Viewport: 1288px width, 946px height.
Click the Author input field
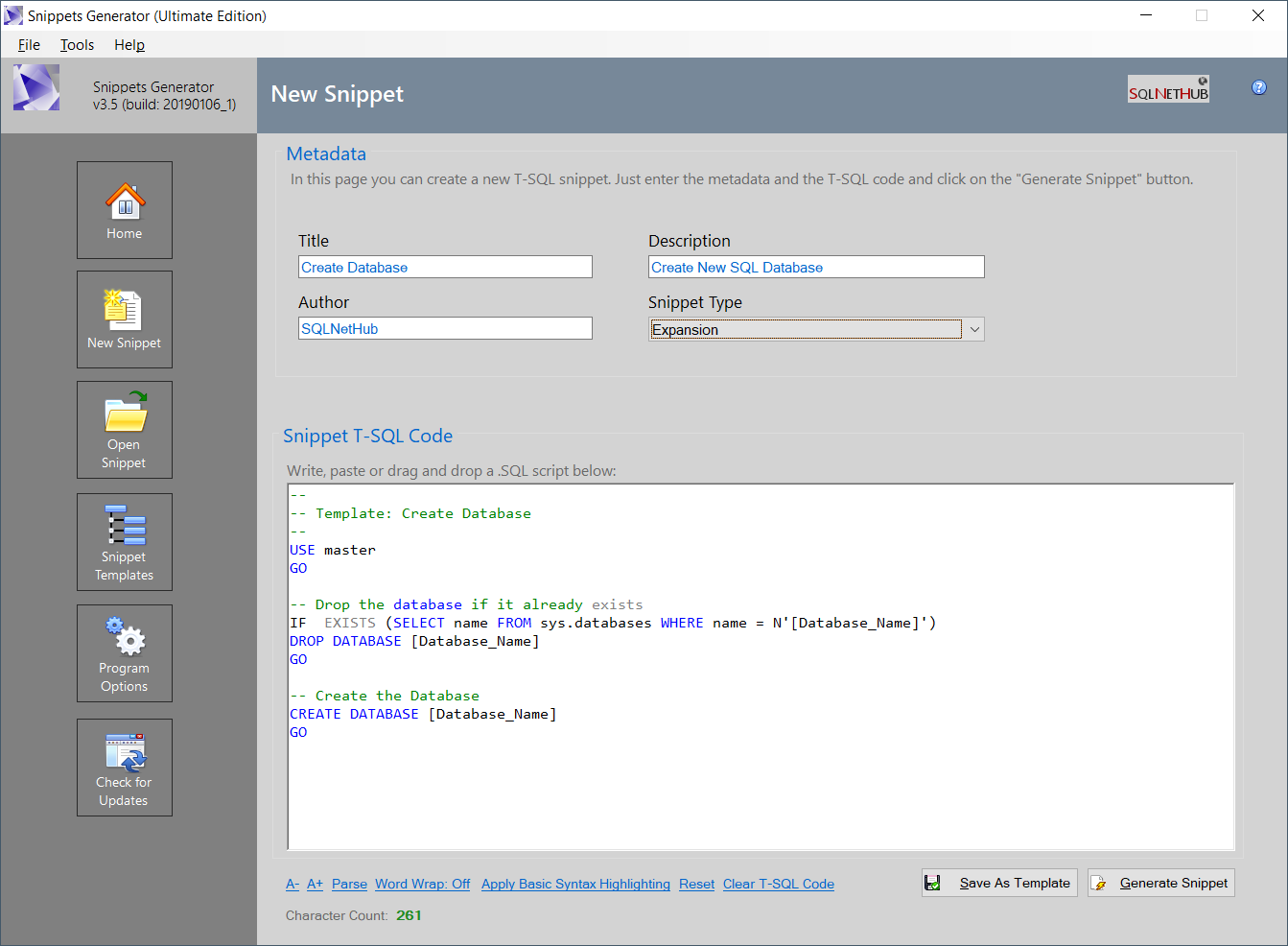point(445,328)
